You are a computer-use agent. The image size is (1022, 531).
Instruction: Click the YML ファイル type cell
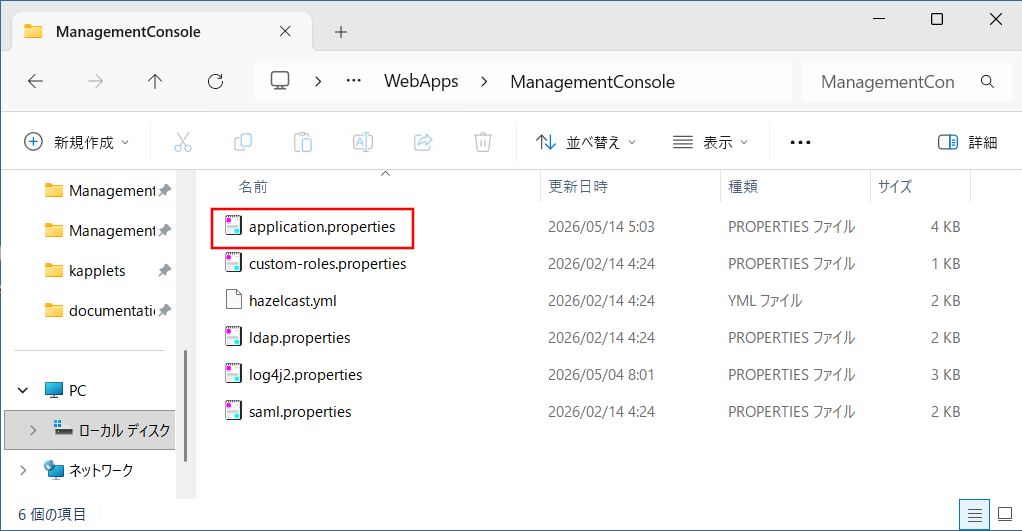765,301
